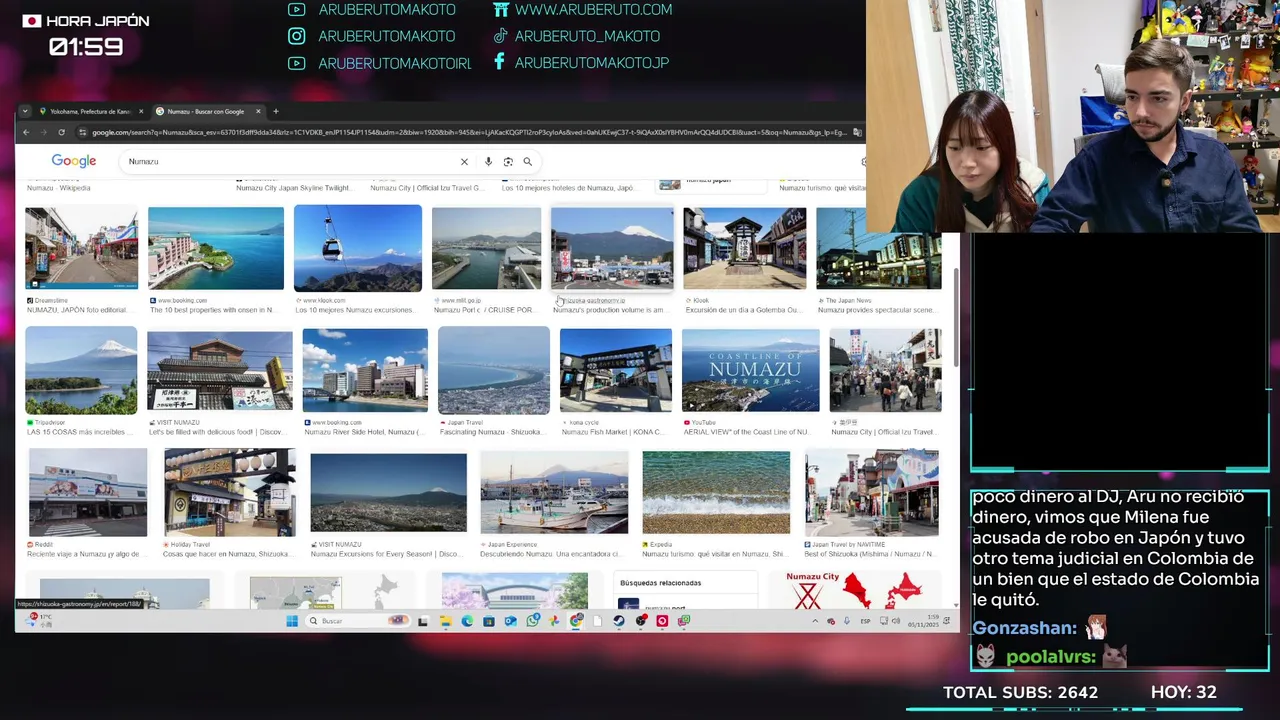Open Klook cable car image
The height and width of the screenshot is (720, 1280).
(x=358, y=247)
